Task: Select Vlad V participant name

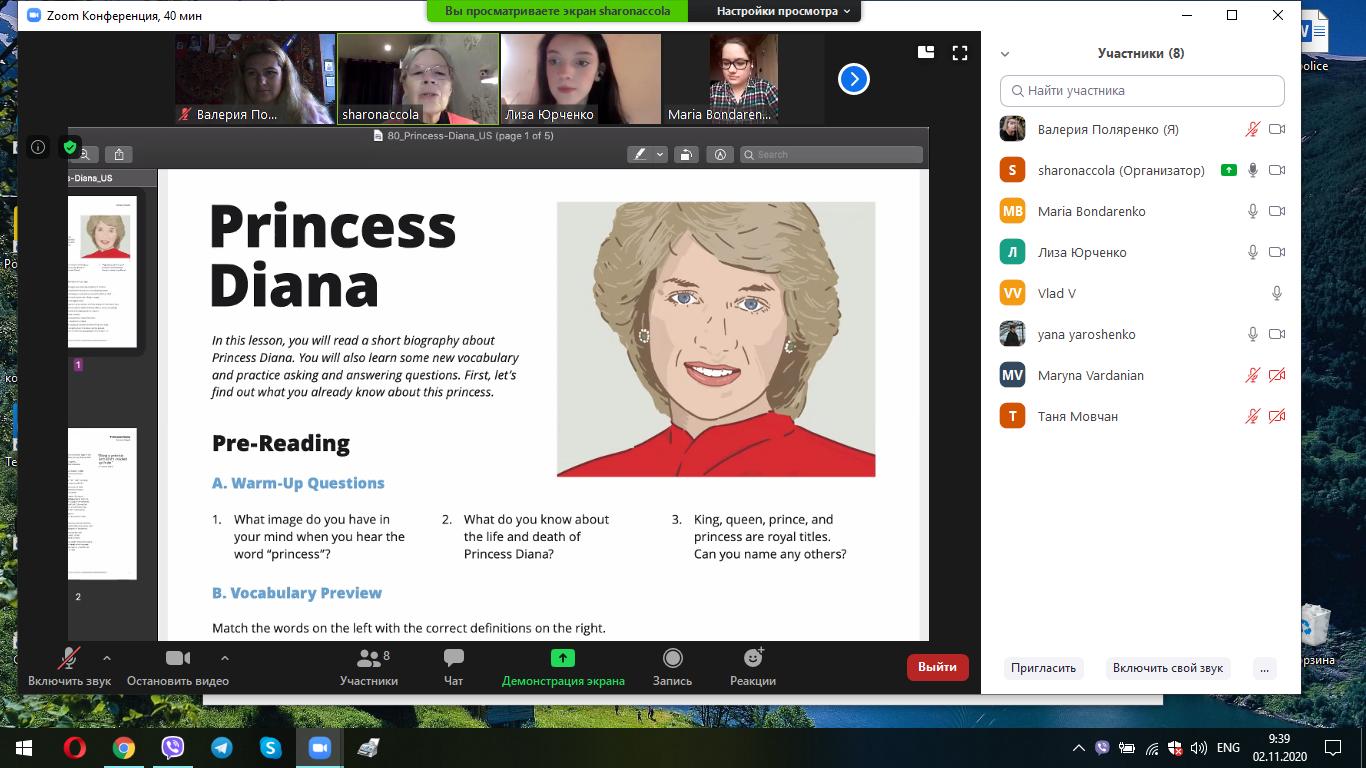Action: tap(1057, 293)
